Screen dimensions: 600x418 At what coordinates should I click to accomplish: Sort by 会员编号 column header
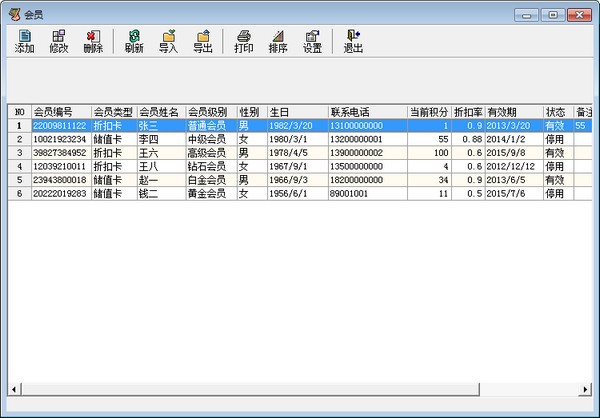60,112
